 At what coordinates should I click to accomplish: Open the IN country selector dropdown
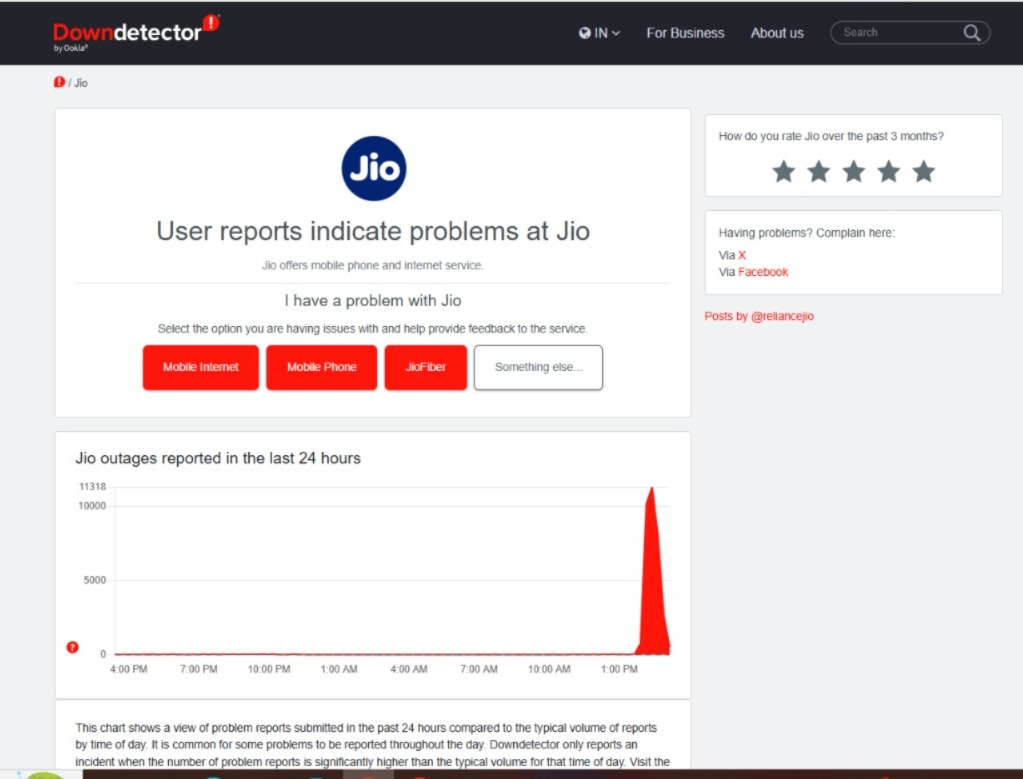click(599, 33)
